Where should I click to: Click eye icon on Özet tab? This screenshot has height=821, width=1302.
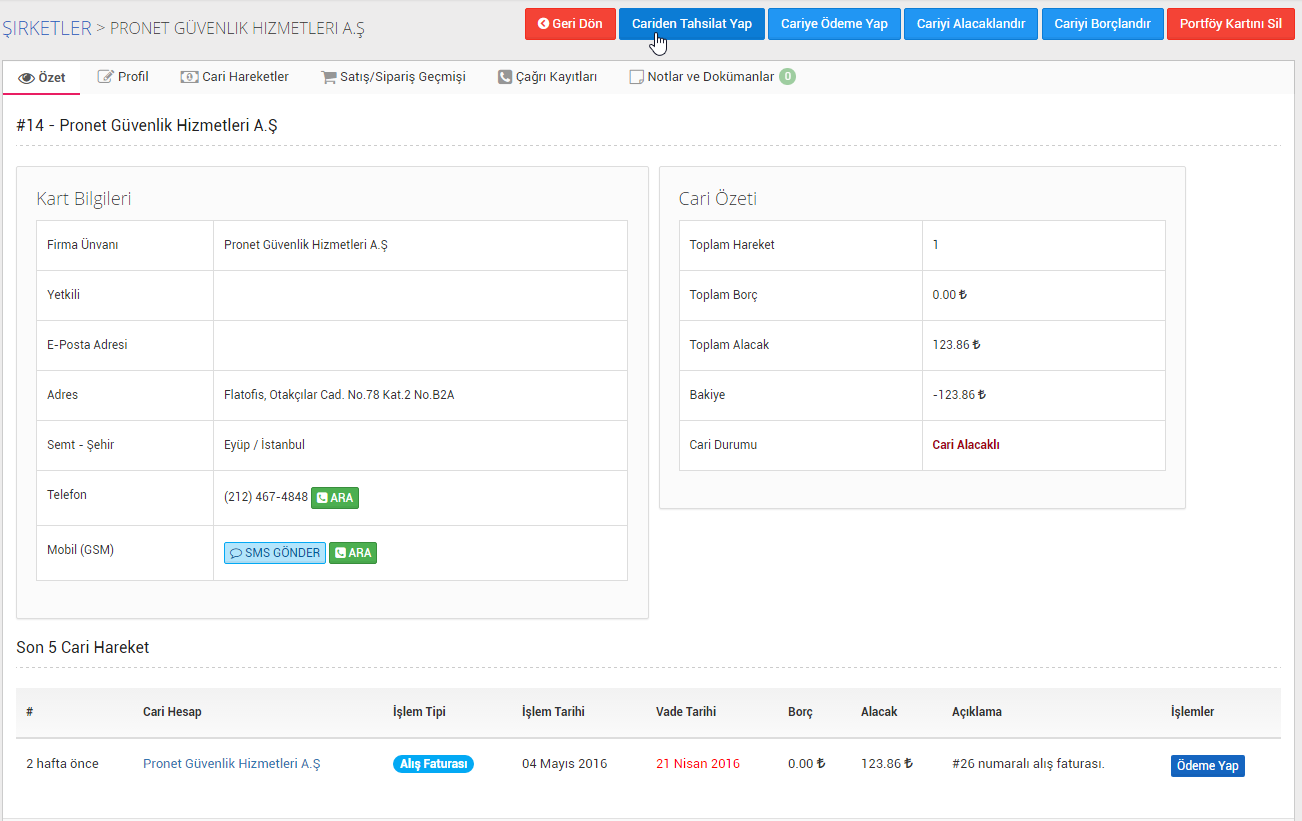pyautogui.click(x=27, y=77)
